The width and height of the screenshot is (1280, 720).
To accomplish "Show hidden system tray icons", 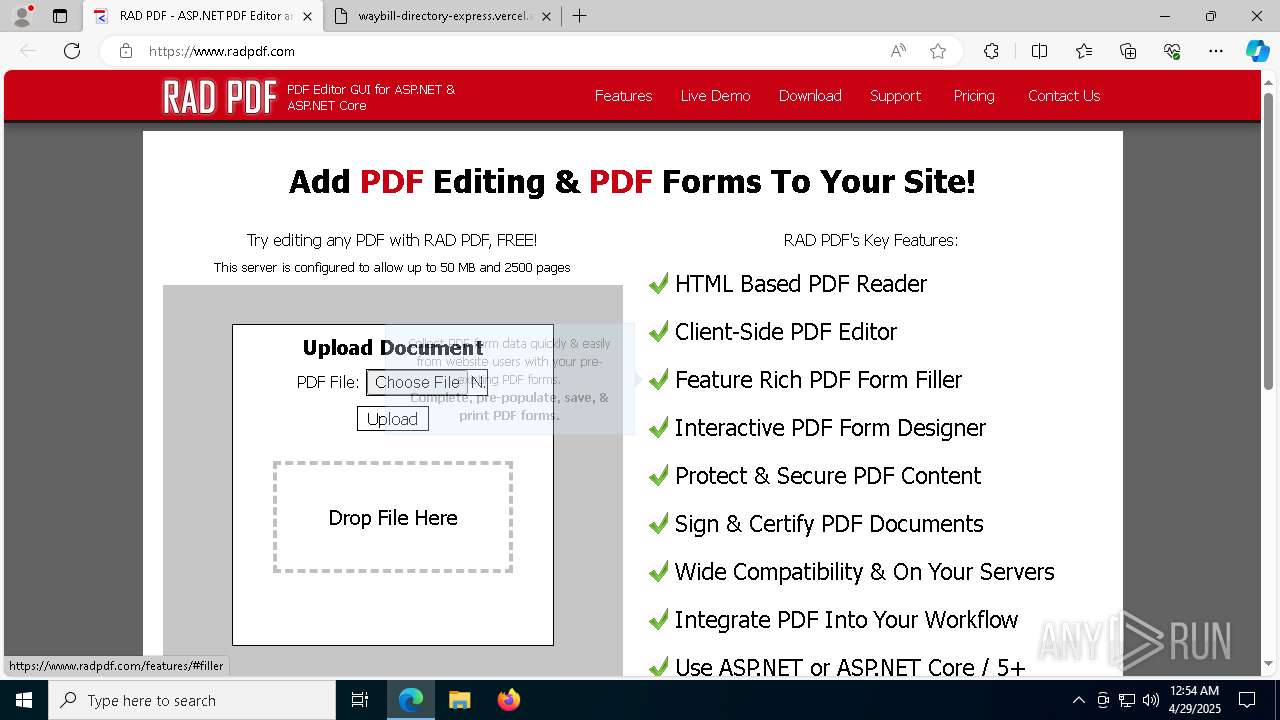I will [1078, 700].
